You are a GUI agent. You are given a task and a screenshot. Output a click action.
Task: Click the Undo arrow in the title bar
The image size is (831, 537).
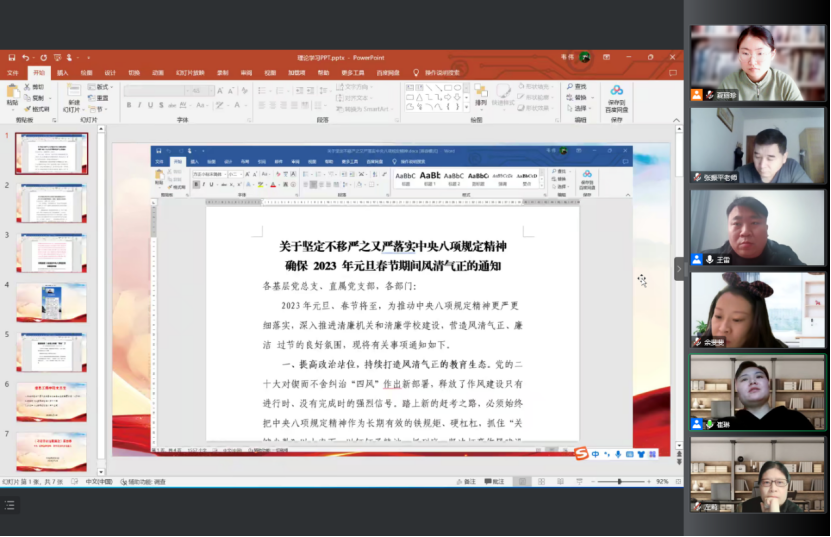pos(24,58)
